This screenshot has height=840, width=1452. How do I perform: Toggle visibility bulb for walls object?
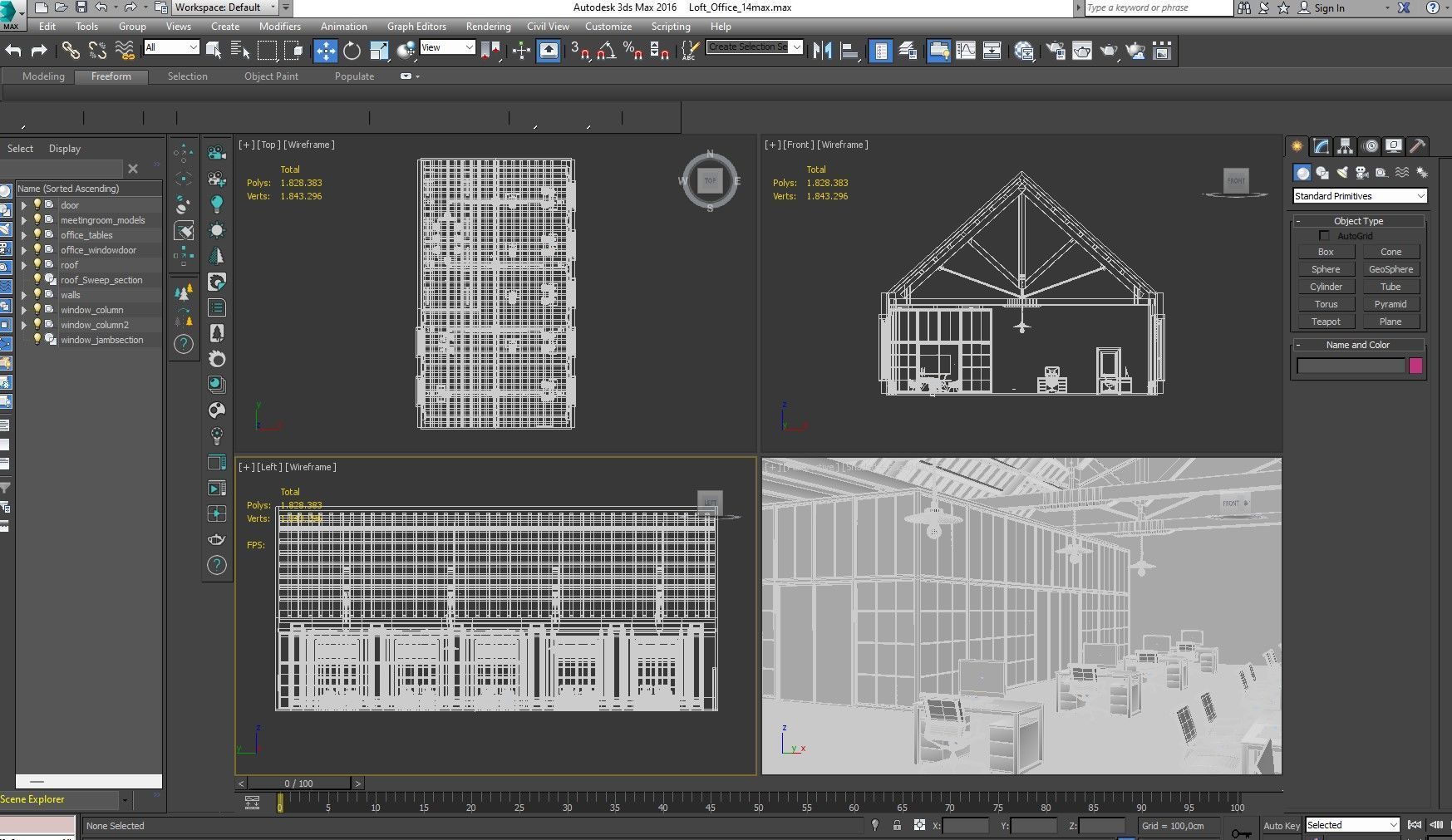[x=37, y=294]
